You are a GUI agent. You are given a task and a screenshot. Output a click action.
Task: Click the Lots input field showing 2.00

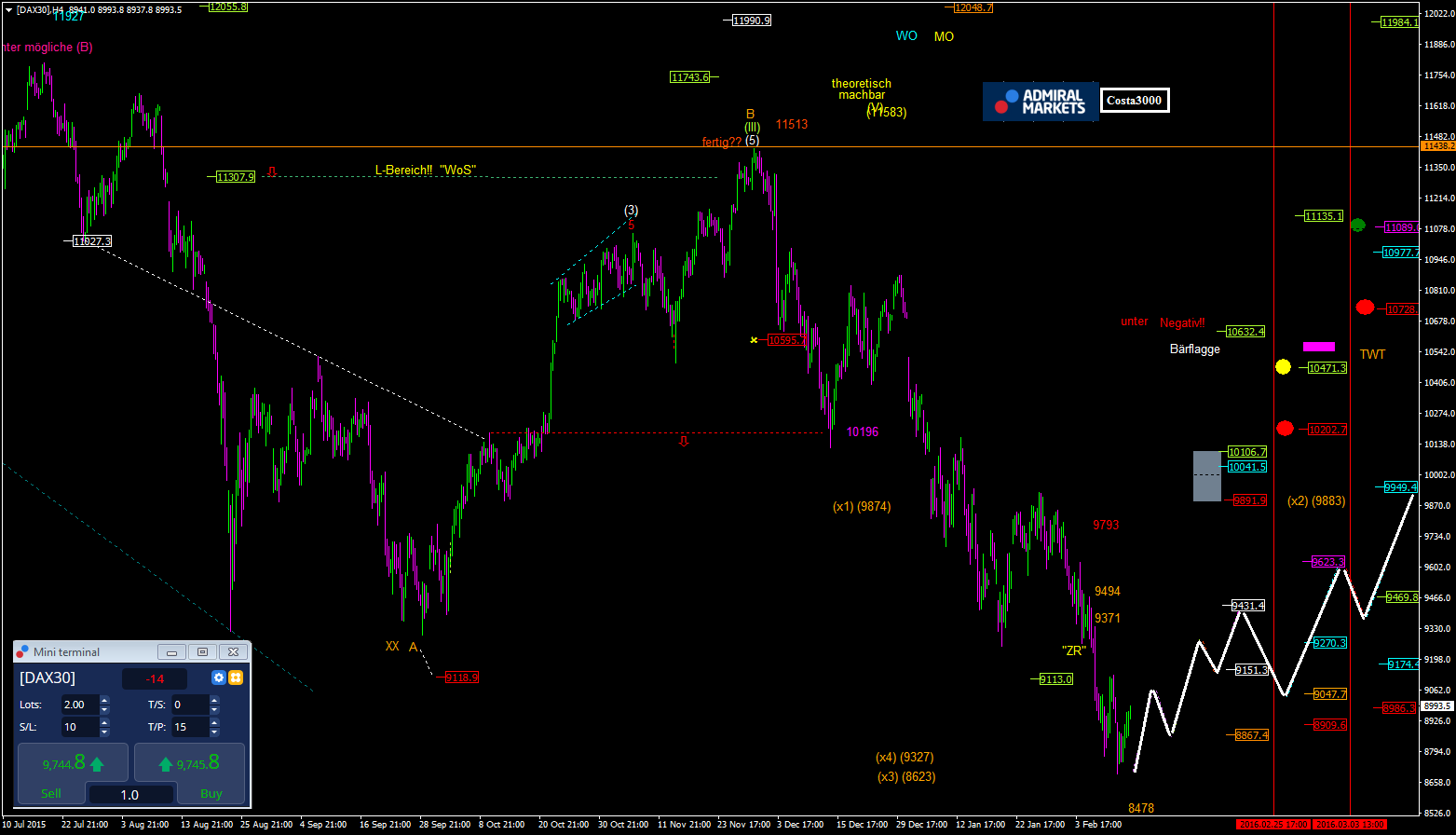[x=79, y=705]
